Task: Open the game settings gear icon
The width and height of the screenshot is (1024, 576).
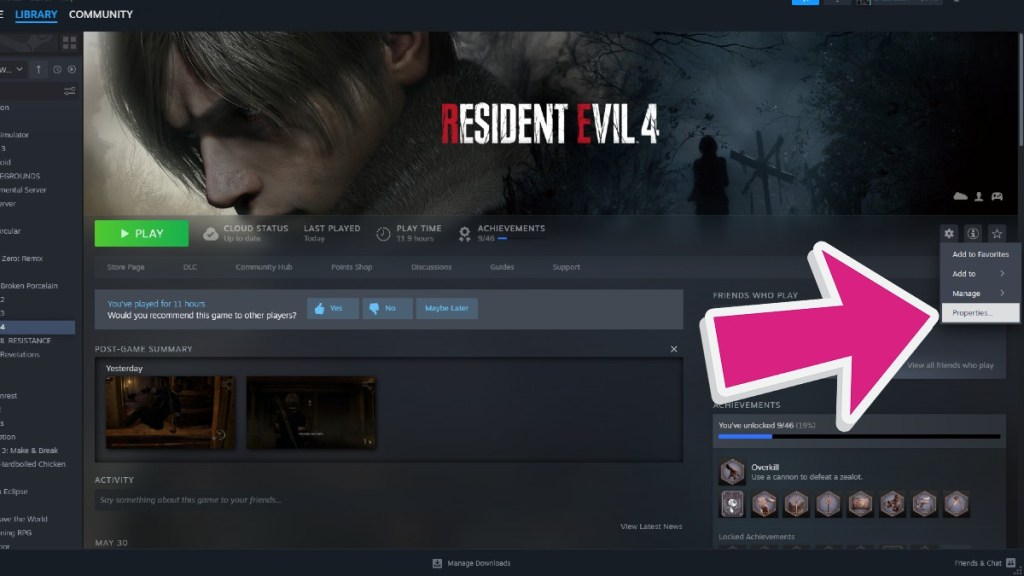Action: click(x=948, y=233)
